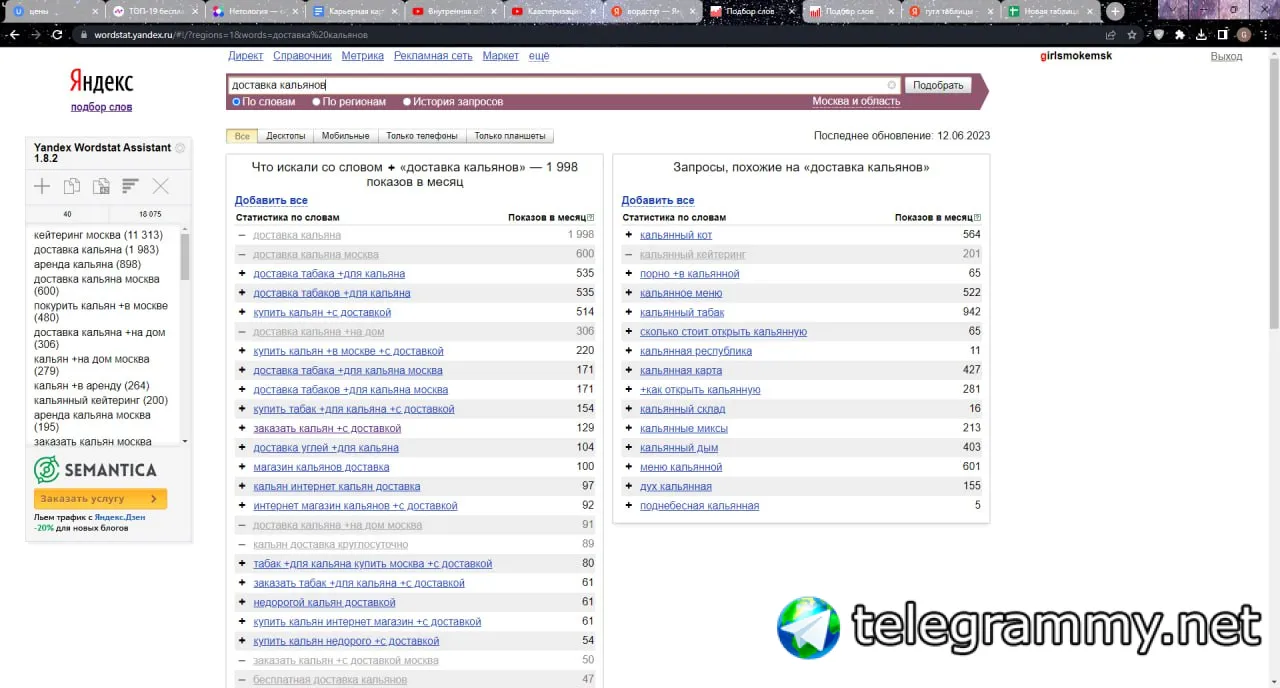Select the "По словам" radio button
1280x688 pixels.
click(x=237, y=101)
